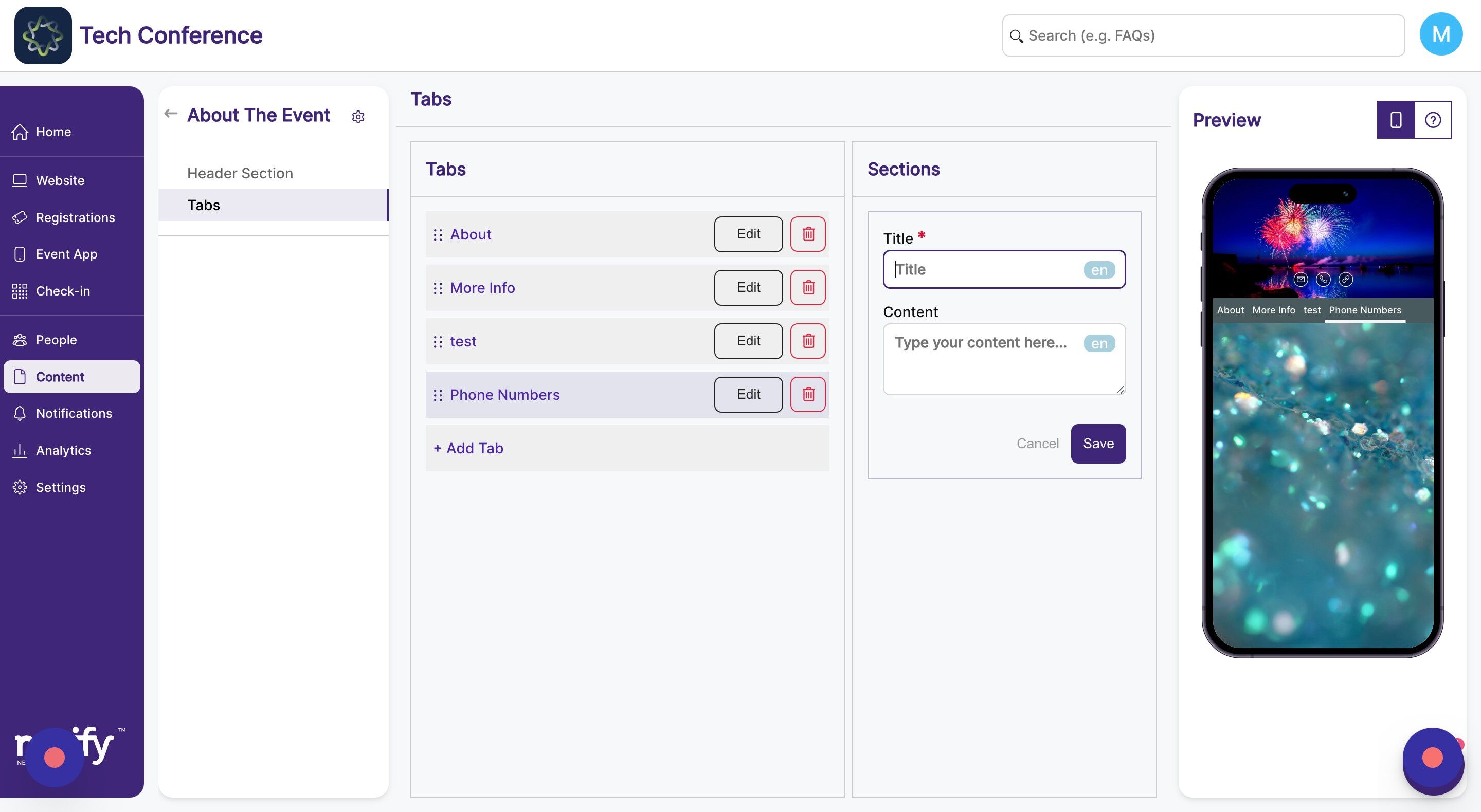This screenshot has height=812, width=1481.
Task: Click trash icon for Phone Numbers tab
Action: (x=808, y=394)
